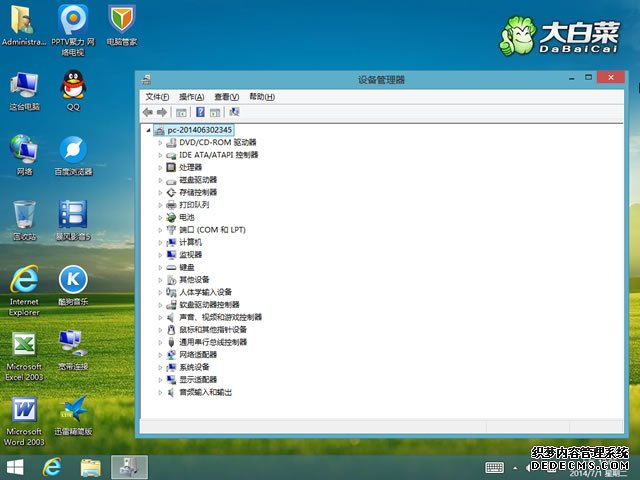Select the pc-201406302345 computer name
The image size is (640, 480).
click(200, 130)
